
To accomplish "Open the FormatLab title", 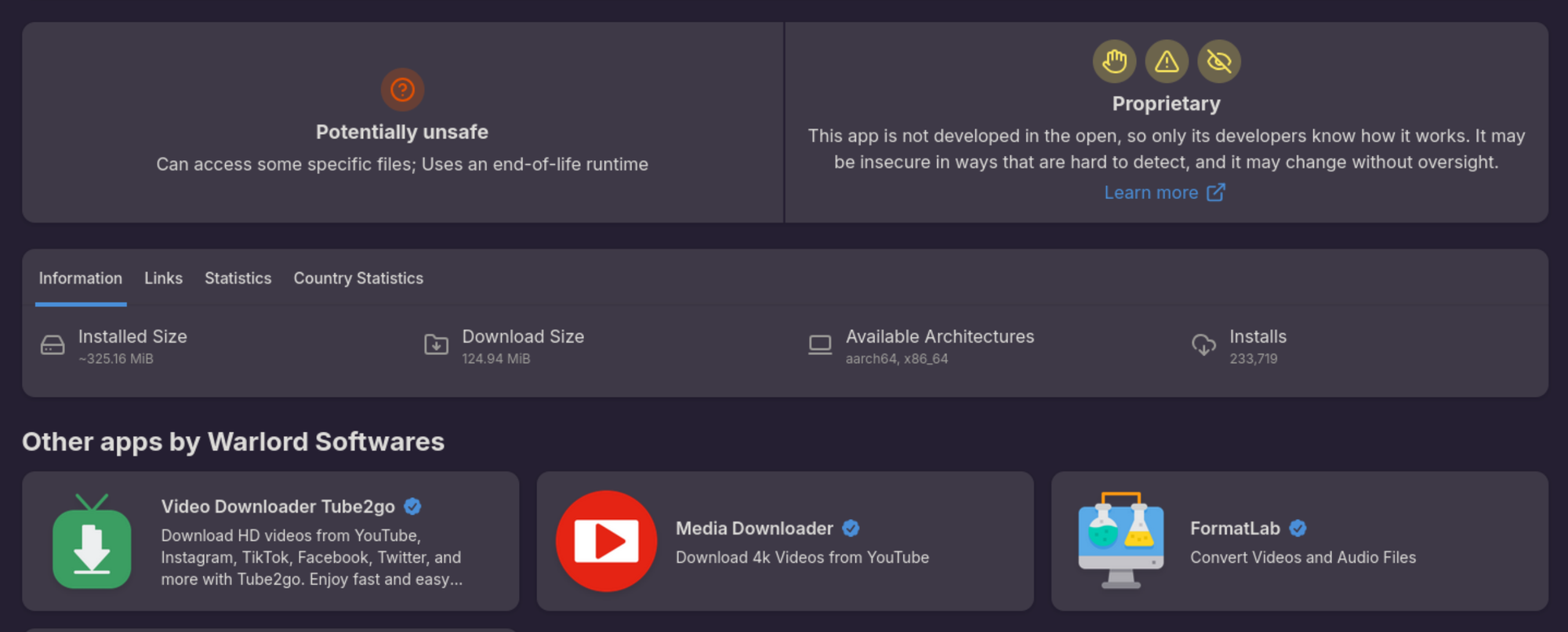I will pos(1235,528).
